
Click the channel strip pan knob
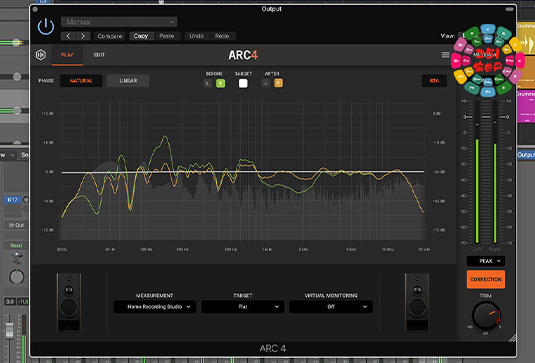coord(16,277)
